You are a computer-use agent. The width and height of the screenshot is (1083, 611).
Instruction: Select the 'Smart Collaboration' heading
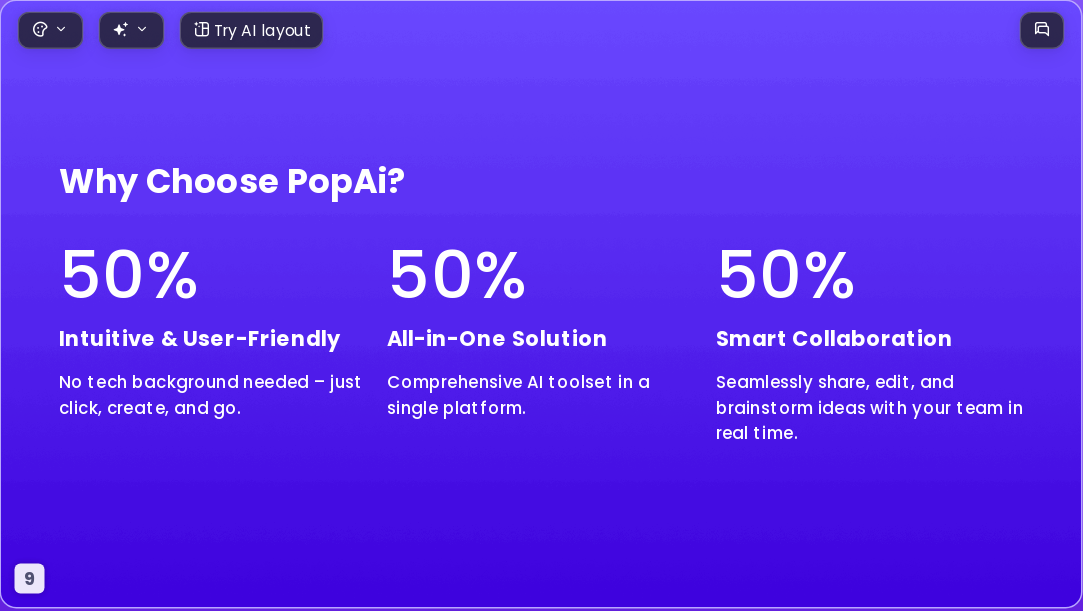coord(834,339)
